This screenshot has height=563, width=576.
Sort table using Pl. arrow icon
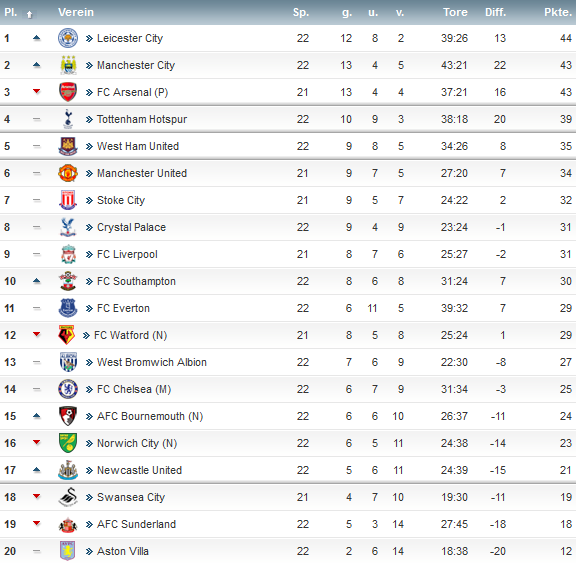pos(29,15)
